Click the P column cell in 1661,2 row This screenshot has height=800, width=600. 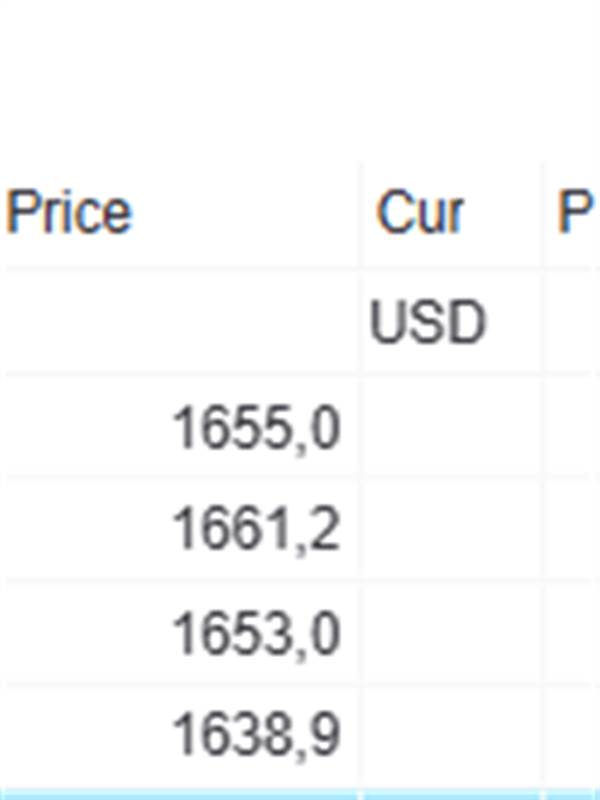pos(574,530)
